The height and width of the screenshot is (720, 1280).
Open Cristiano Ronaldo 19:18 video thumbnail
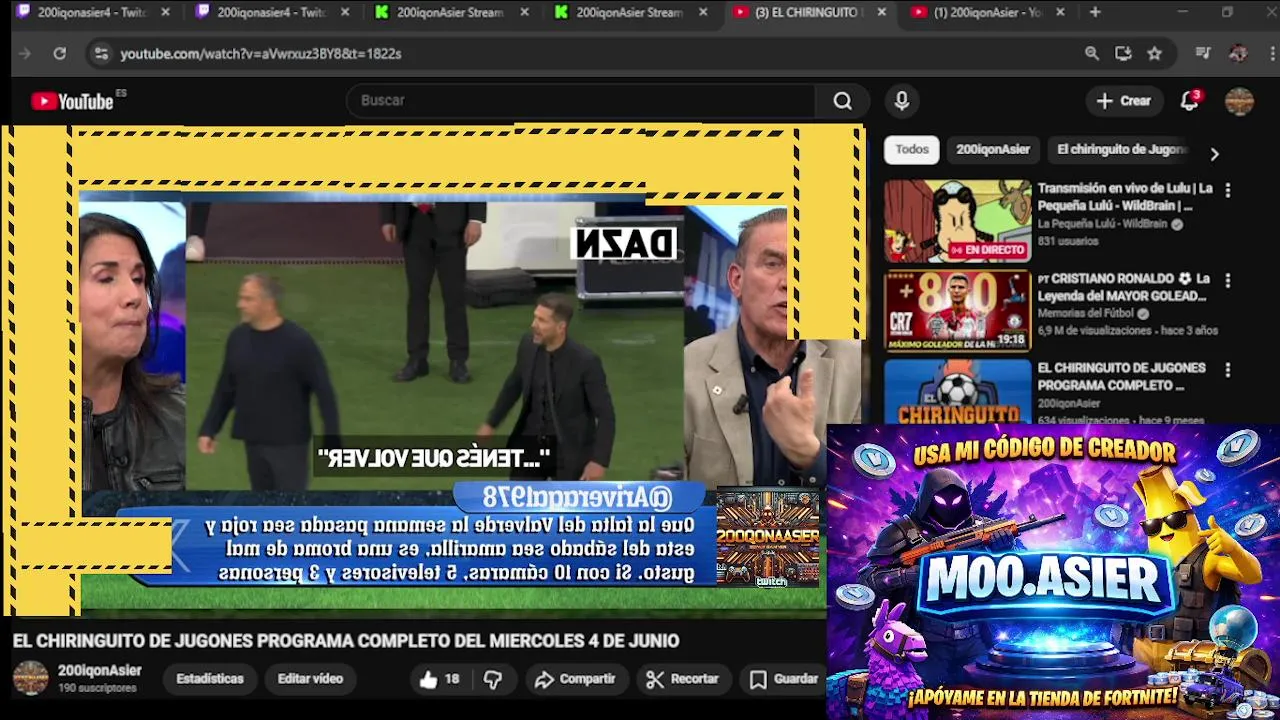pyautogui.click(x=957, y=311)
